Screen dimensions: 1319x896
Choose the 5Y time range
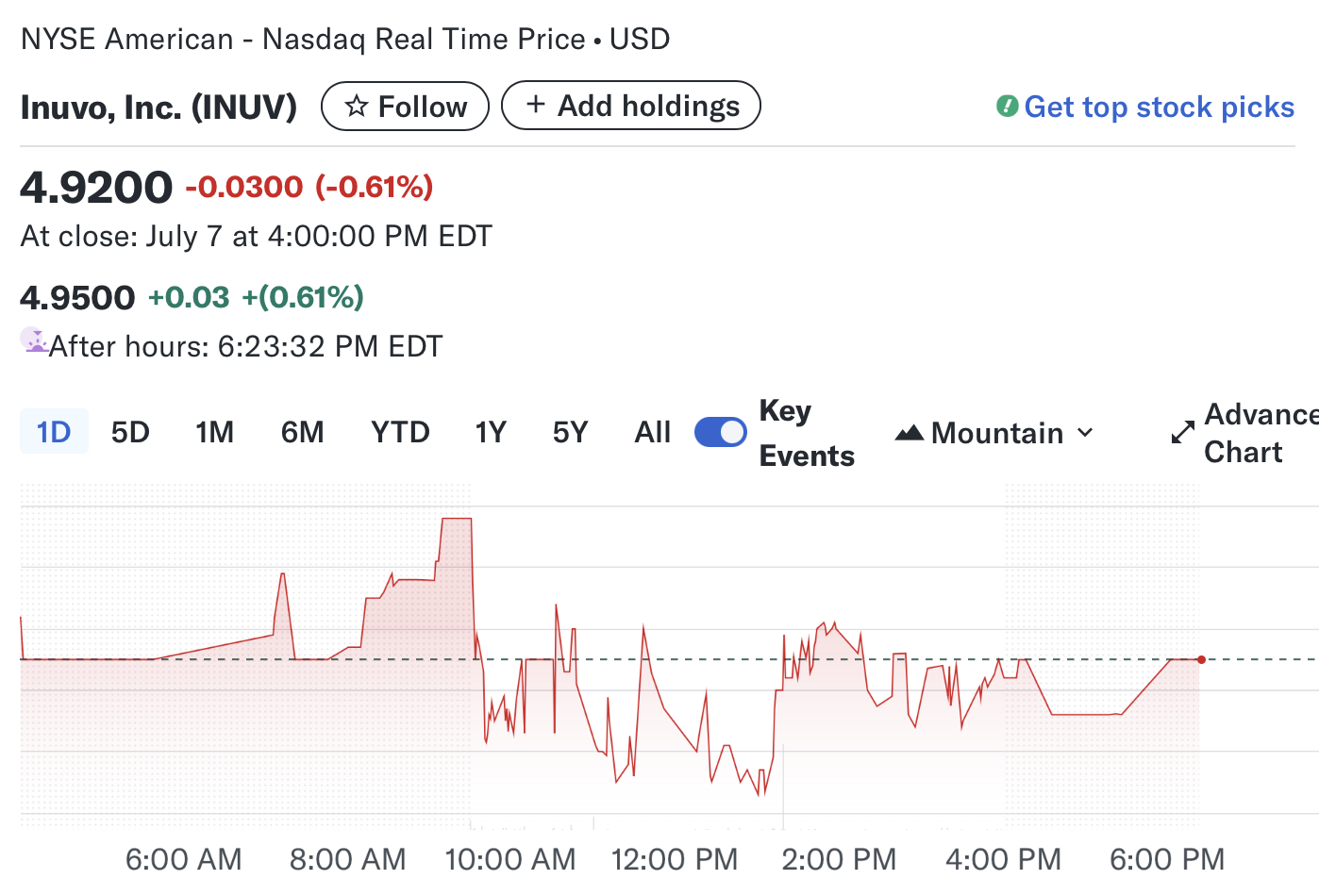coord(570,432)
